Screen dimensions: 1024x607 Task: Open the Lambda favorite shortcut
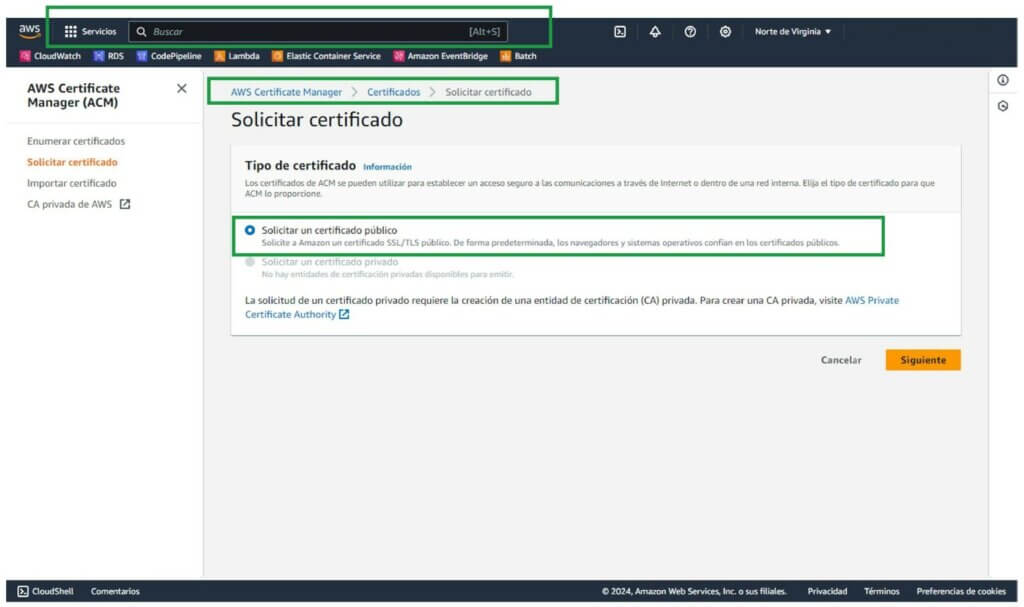pos(237,56)
